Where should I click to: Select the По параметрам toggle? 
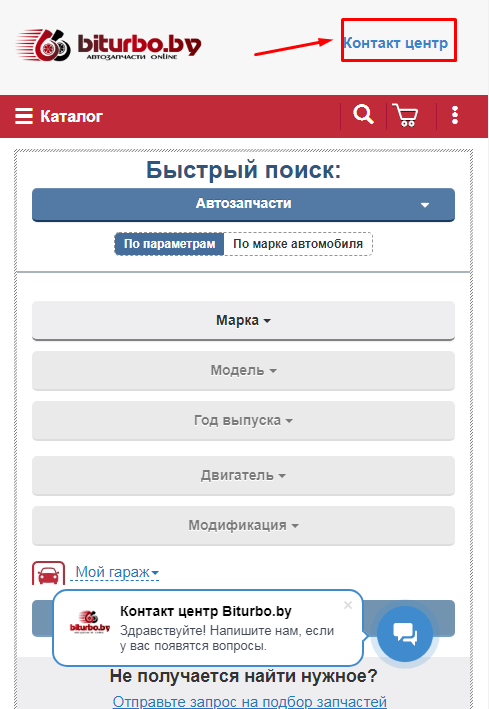(169, 244)
